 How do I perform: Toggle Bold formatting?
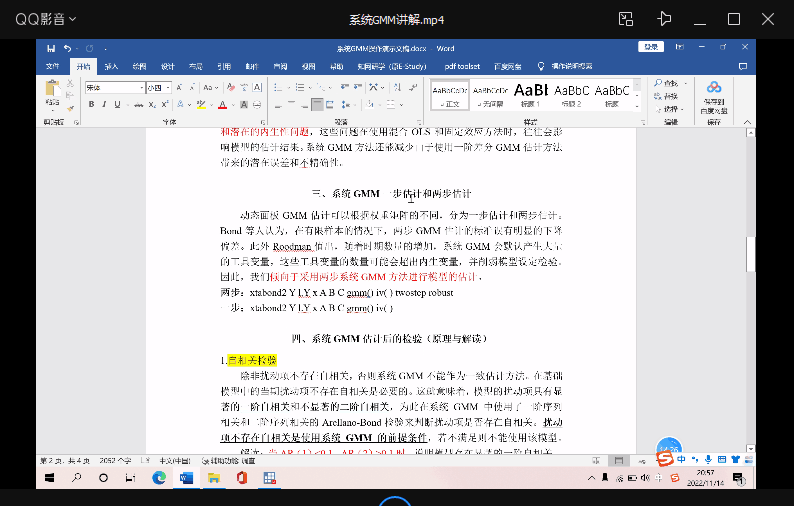[91, 104]
